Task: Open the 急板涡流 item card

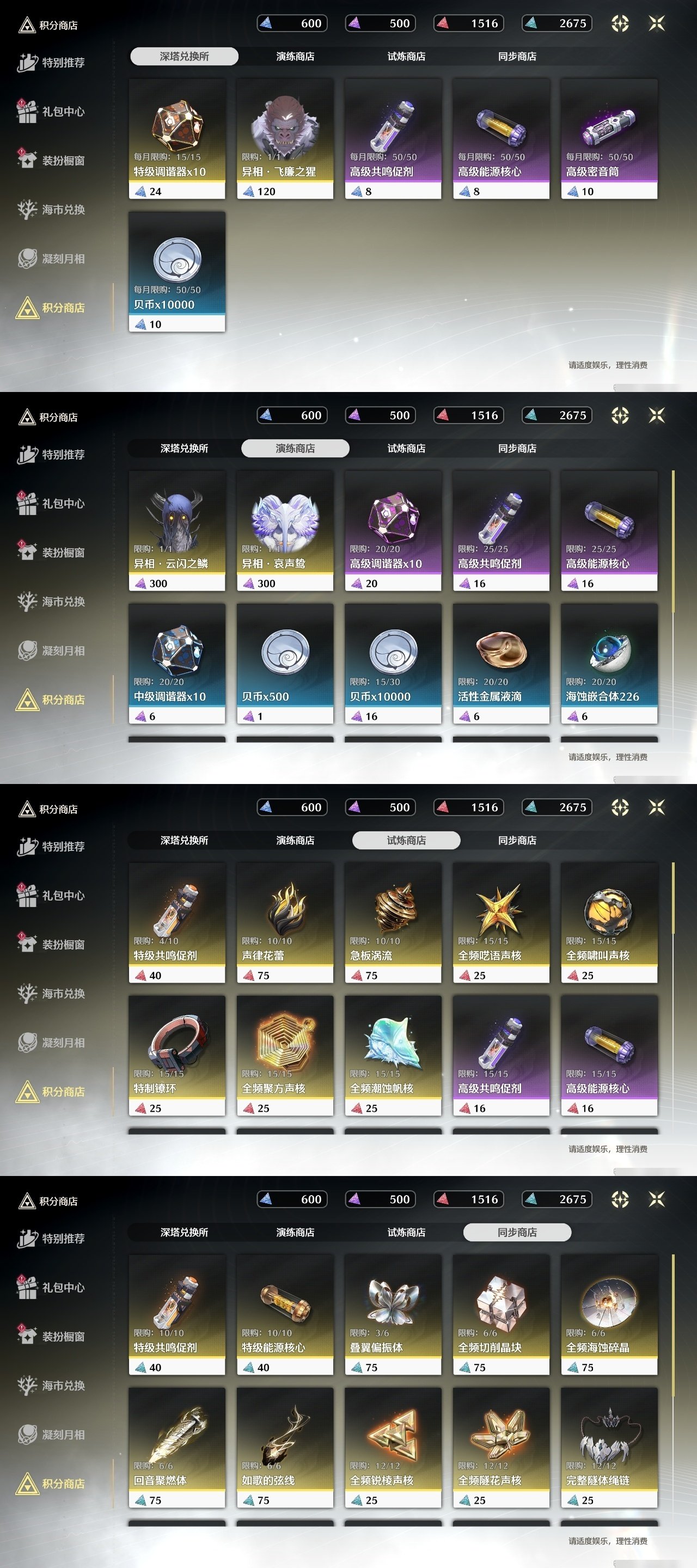Action: coord(393,923)
